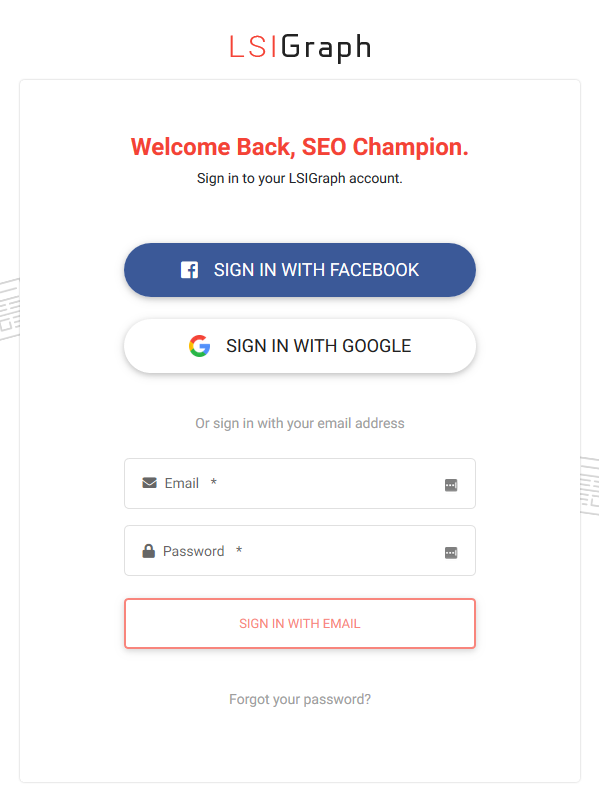Click the Google G logo icon
Image resolution: width=599 pixels, height=798 pixels.
(199, 346)
